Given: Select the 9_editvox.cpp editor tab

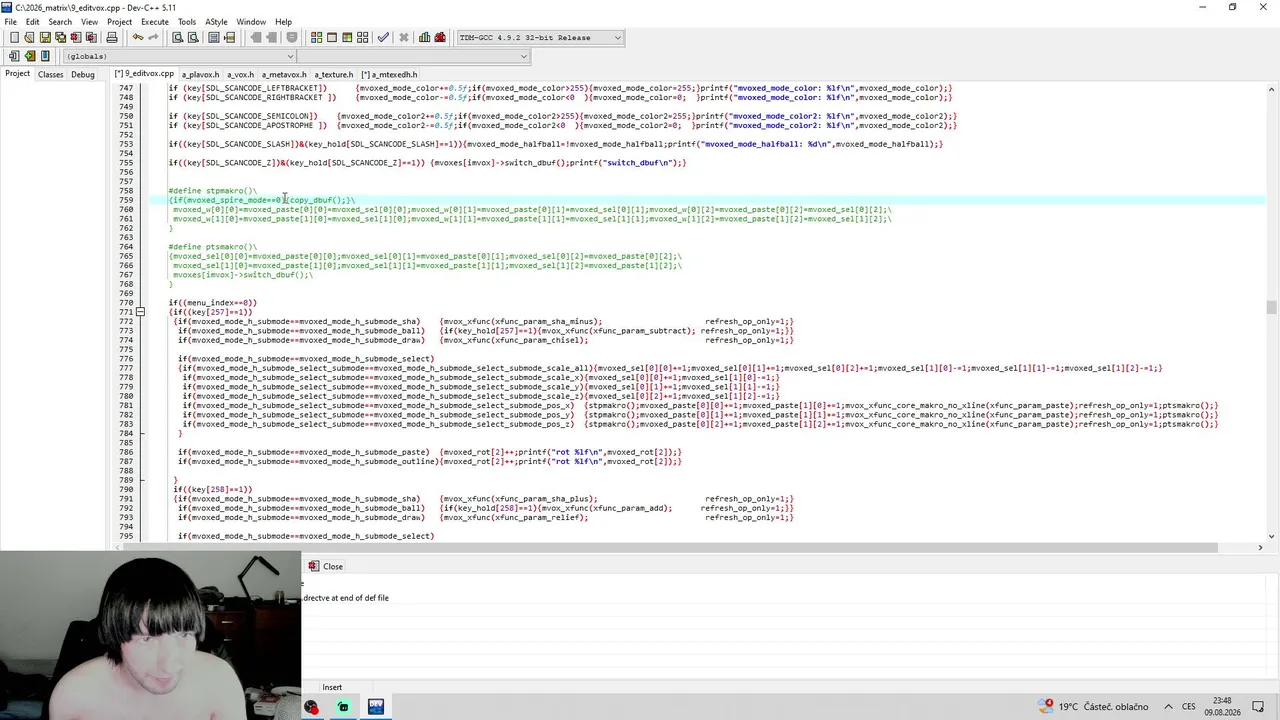Looking at the screenshot, I should (144, 74).
